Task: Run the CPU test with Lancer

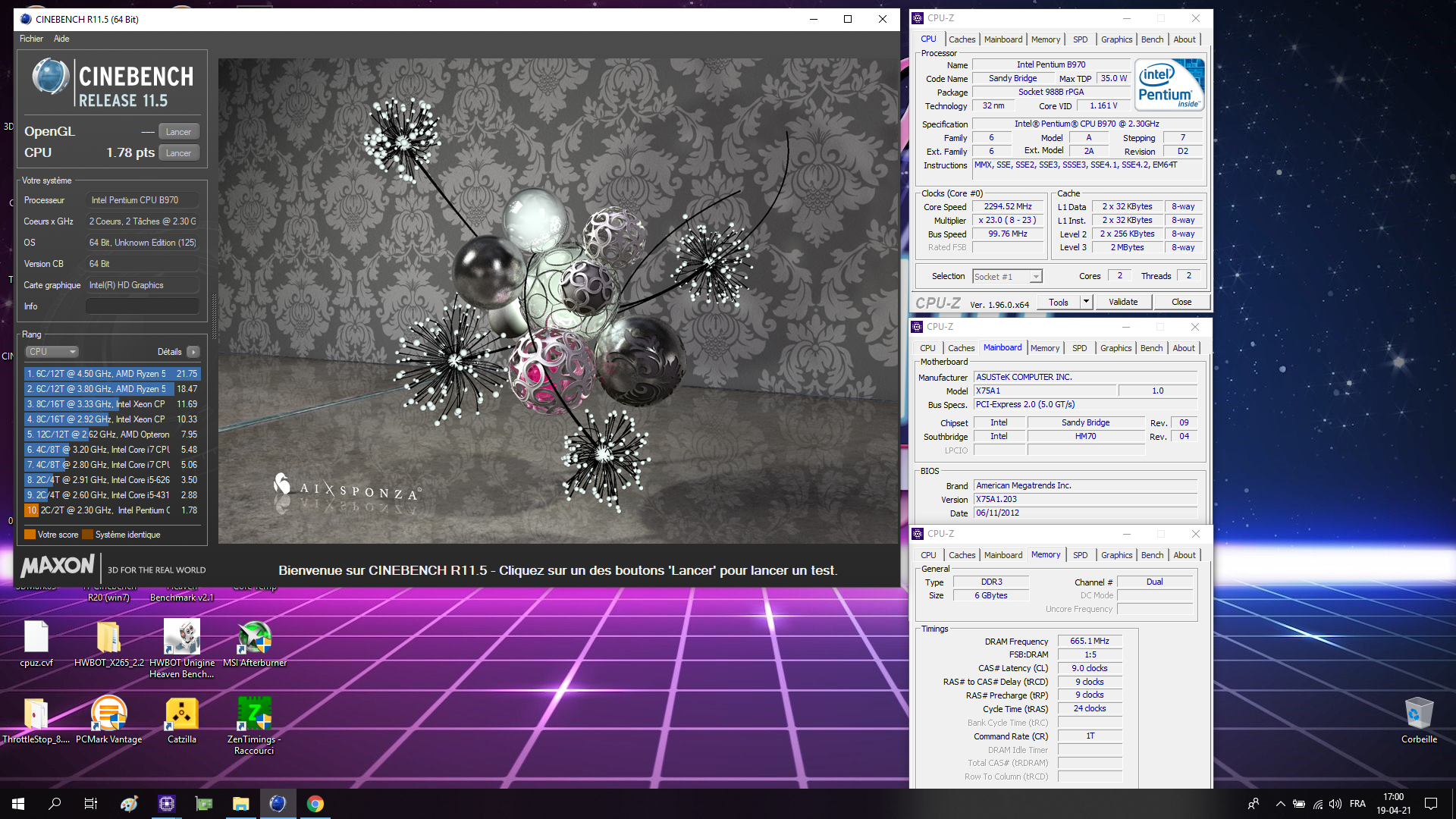Action: pos(179,153)
